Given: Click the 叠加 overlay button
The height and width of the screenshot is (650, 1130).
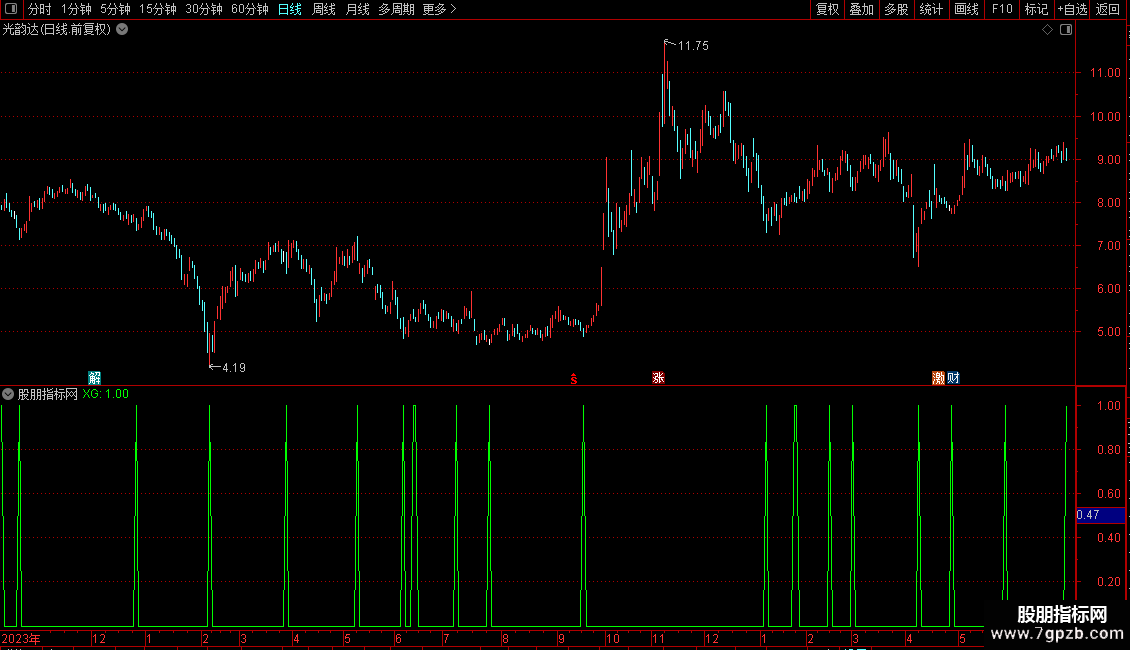Looking at the screenshot, I should pyautogui.click(x=862, y=9).
